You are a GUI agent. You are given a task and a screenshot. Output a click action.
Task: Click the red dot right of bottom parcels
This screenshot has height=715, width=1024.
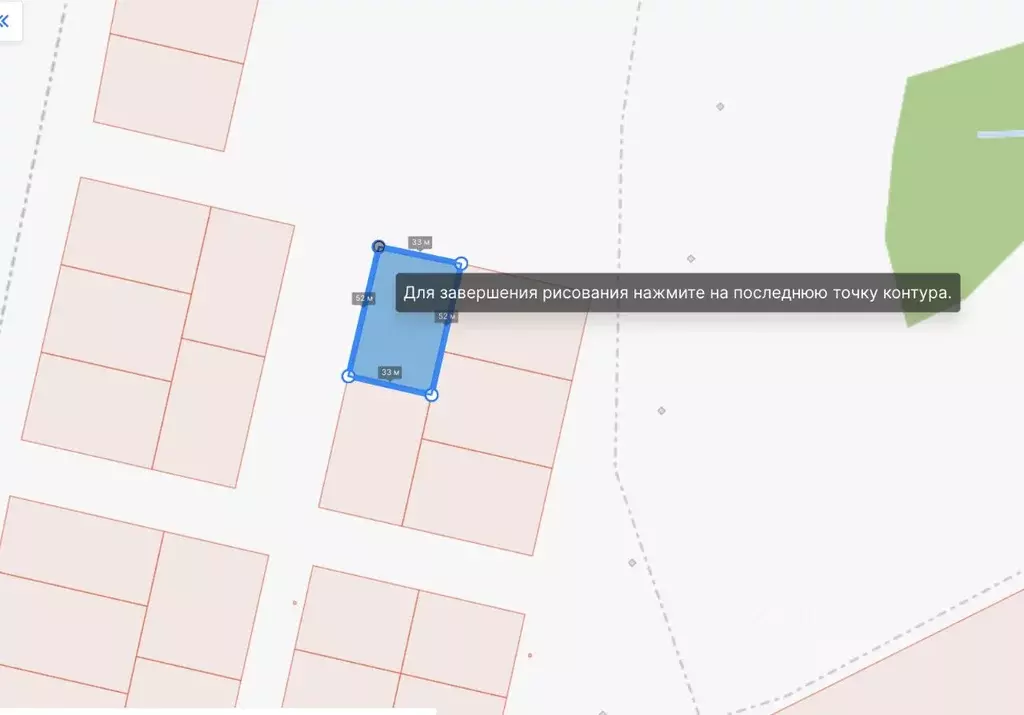tap(529, 656)
